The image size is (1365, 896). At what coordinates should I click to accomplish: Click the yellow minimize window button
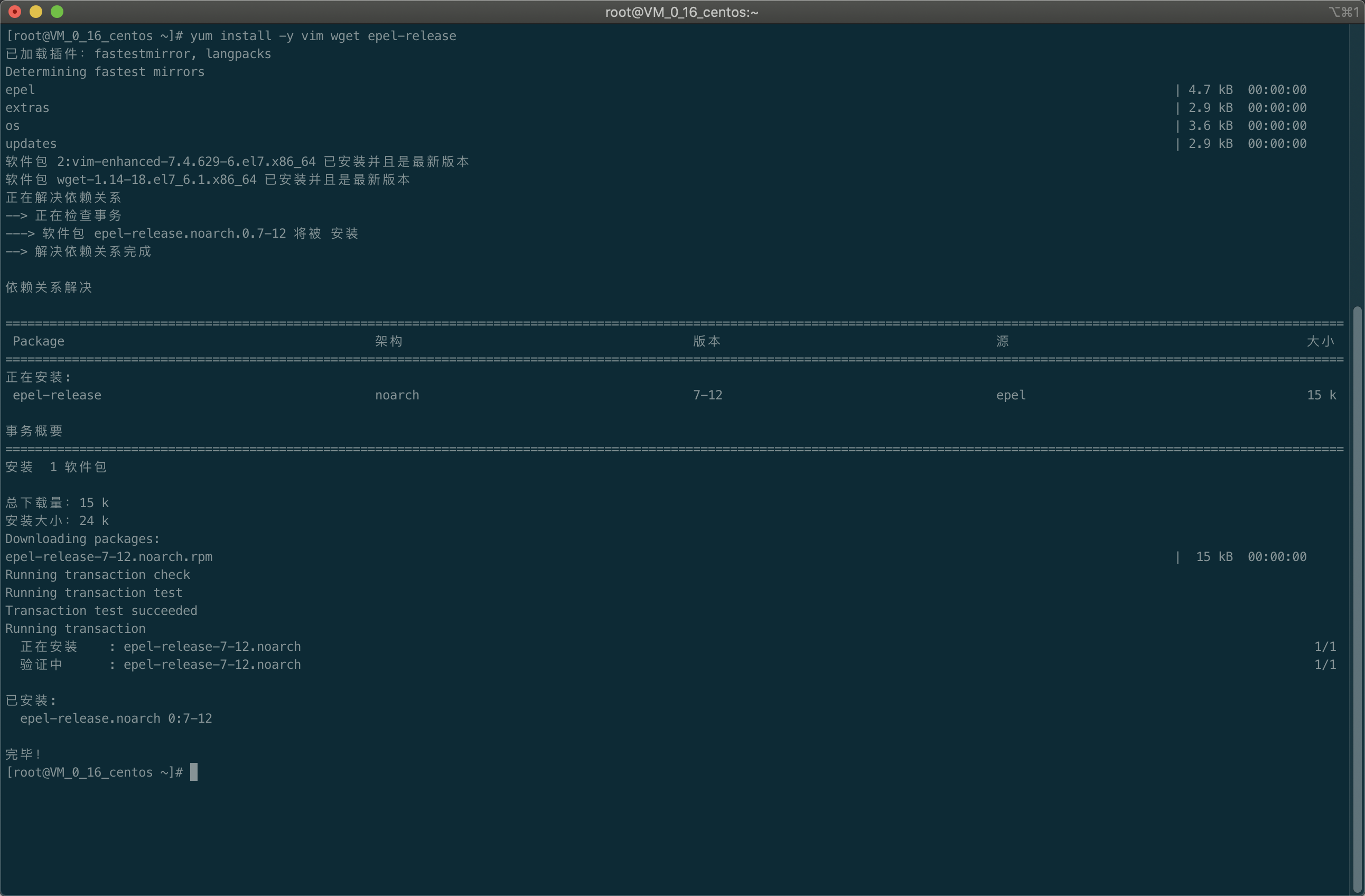pos(36,12)
